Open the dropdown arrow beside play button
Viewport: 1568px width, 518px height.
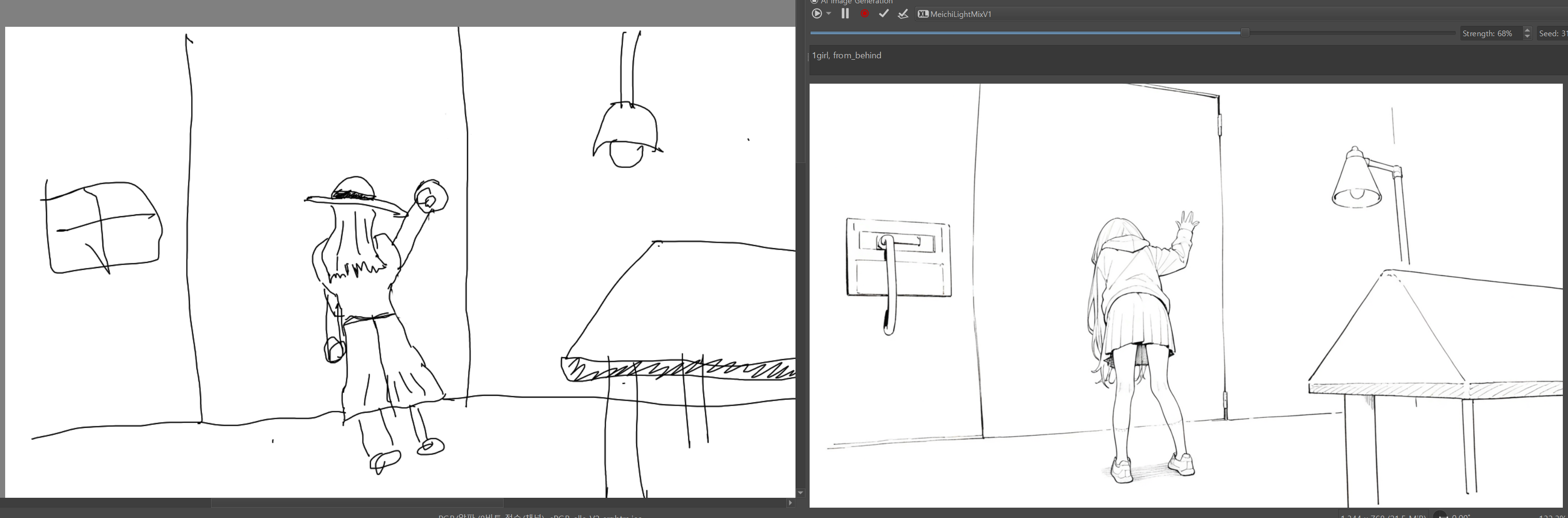(828, 13)
